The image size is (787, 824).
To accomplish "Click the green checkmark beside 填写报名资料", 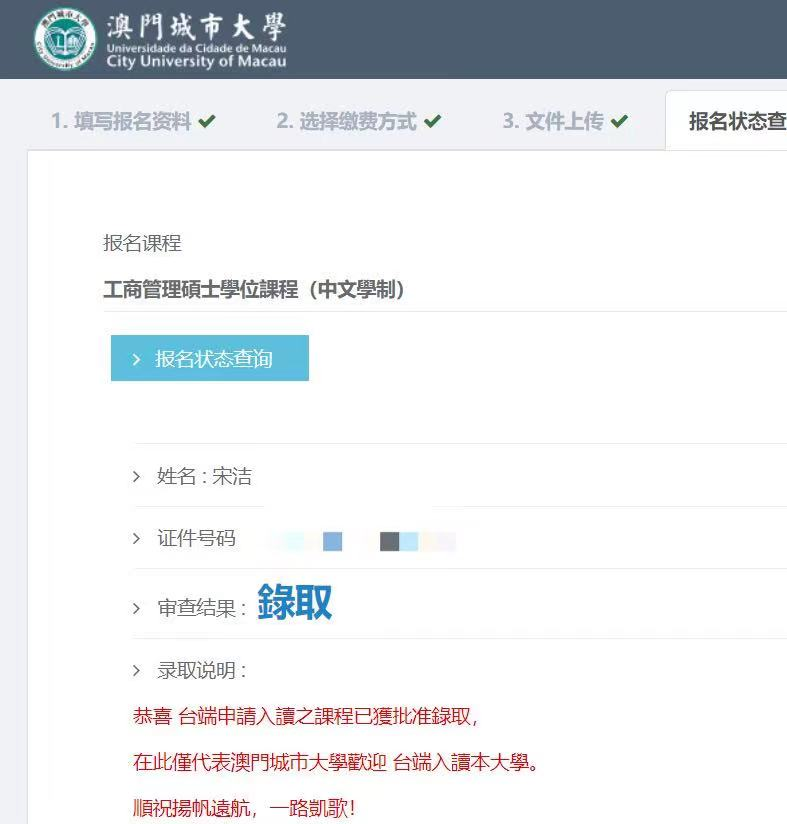I will (x=207, y=122).
